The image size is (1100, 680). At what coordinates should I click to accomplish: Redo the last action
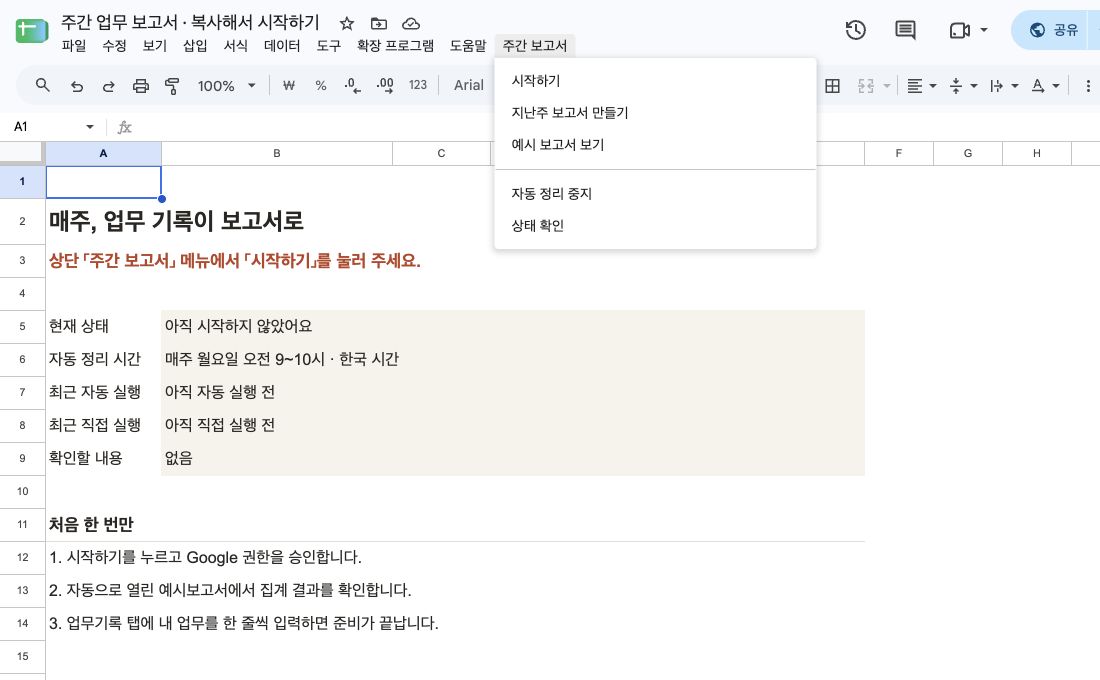coord(109,86)
